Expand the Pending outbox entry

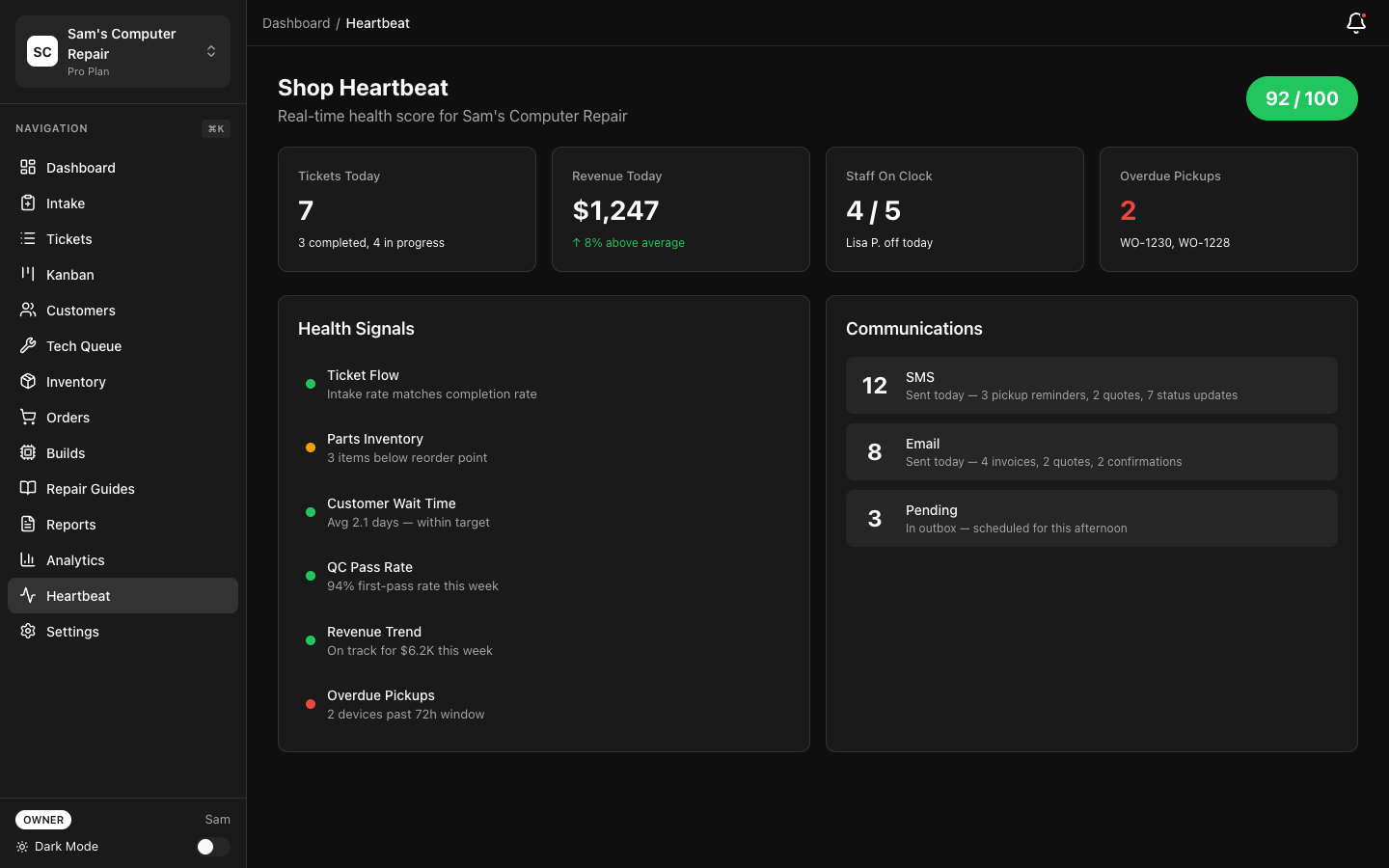tap(1091, 518)
